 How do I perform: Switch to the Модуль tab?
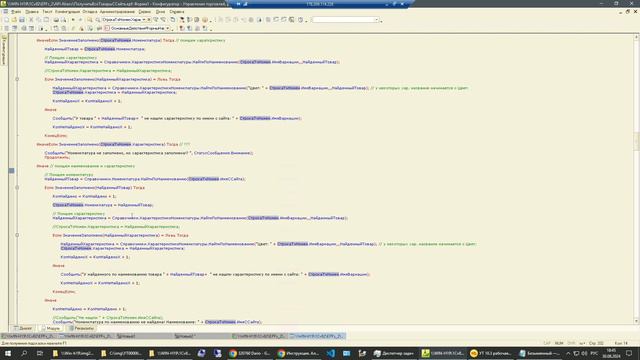coord(51,328)
